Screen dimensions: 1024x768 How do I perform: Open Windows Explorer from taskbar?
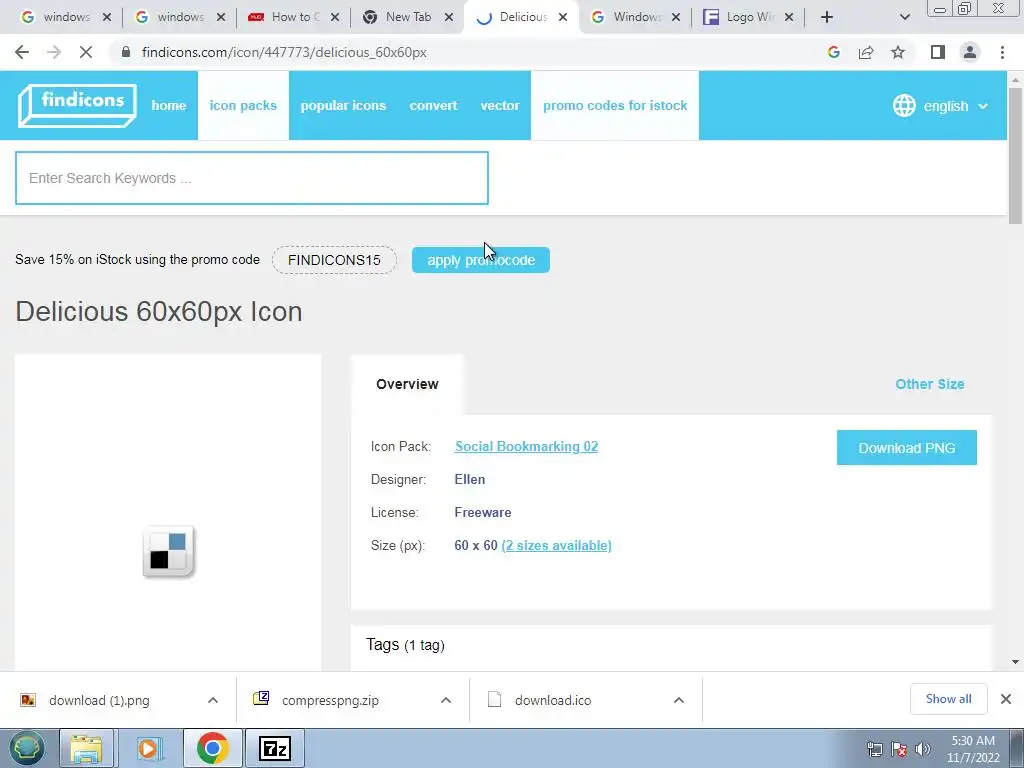click(x=87, y=748)
